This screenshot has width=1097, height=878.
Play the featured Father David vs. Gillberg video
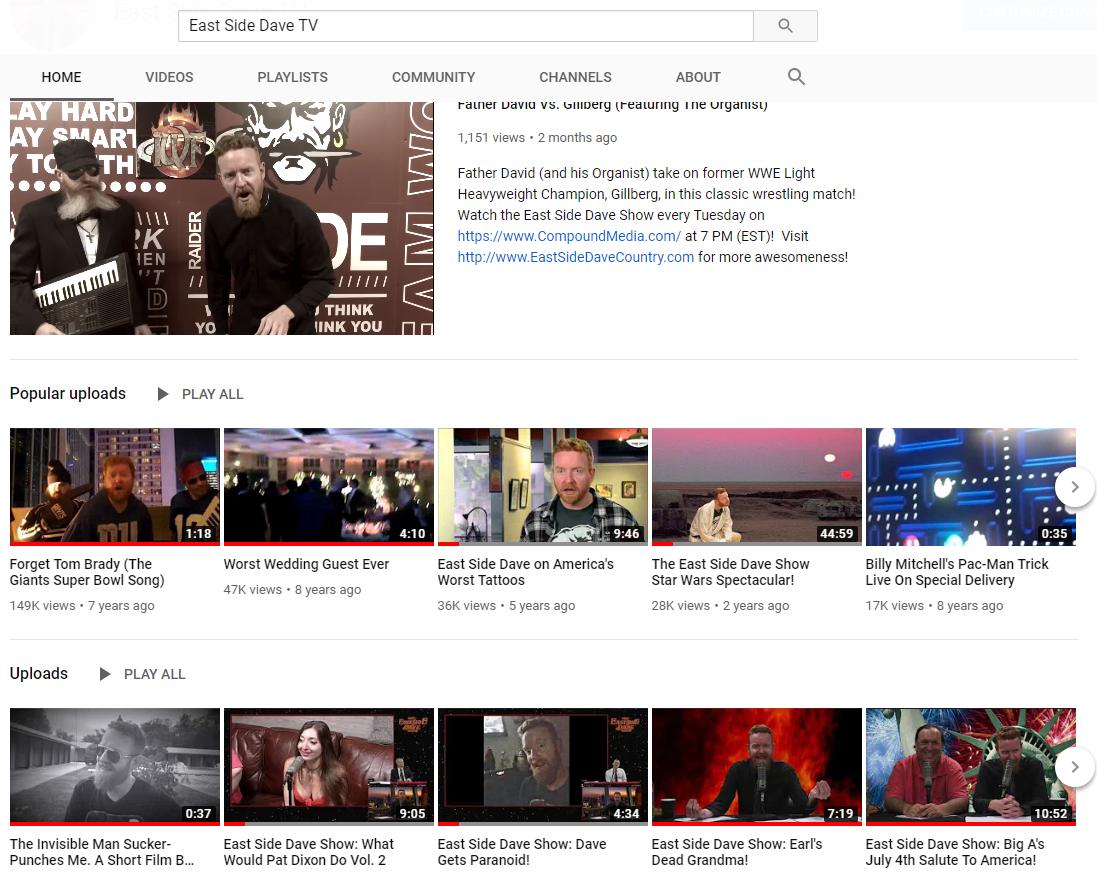pyautogui.click(x=222, y=218)
